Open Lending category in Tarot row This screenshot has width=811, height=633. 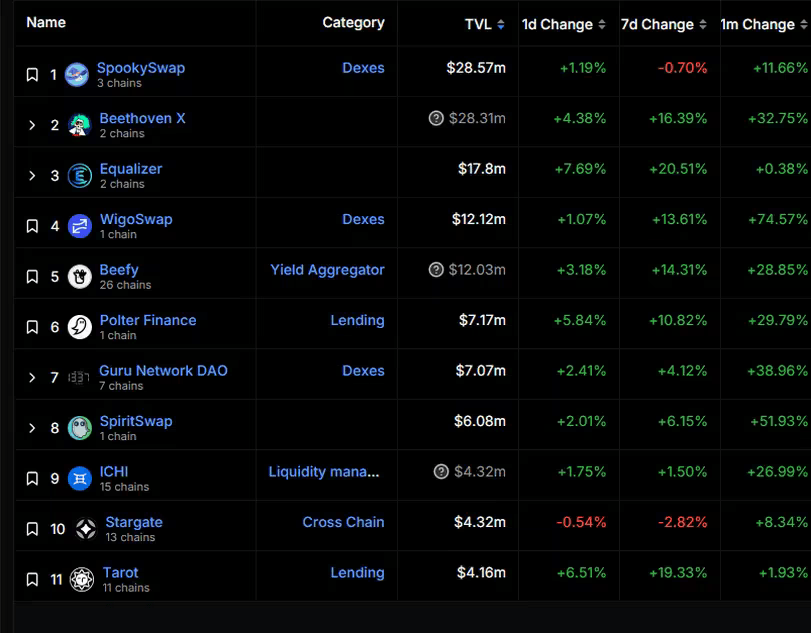point(357,573)
